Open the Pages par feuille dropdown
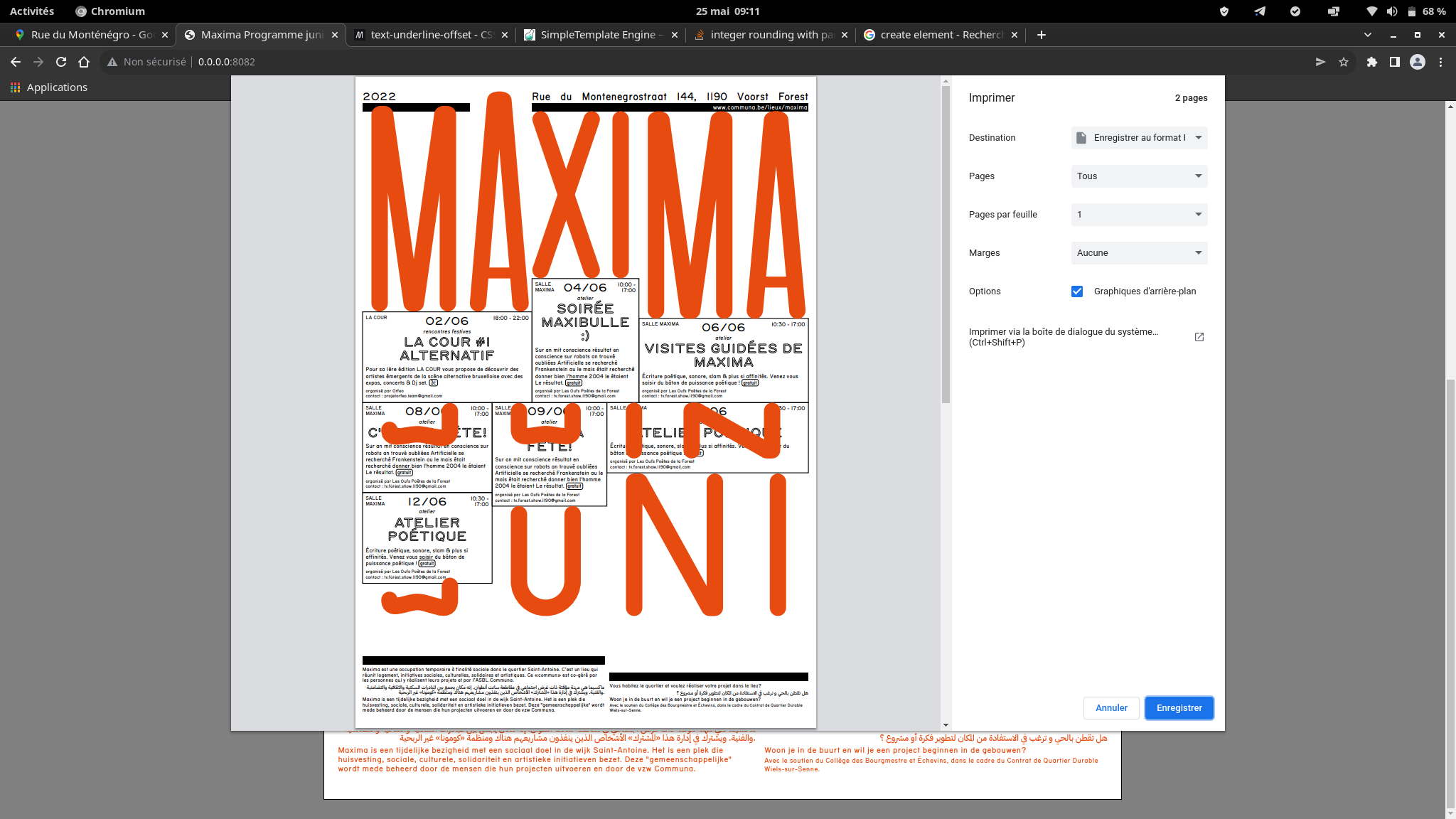Viewport: 1456px width, 819px height. click(x=1139, y=215)
